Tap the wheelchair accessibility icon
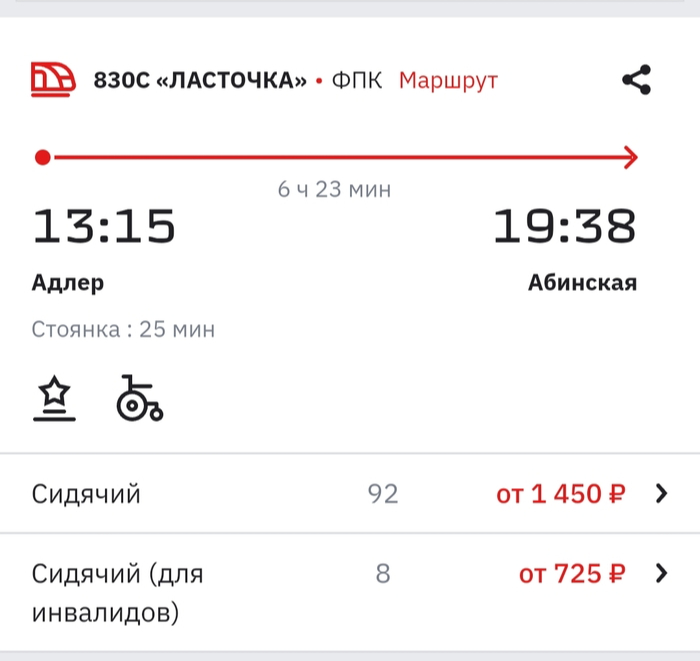 (140, 398)
